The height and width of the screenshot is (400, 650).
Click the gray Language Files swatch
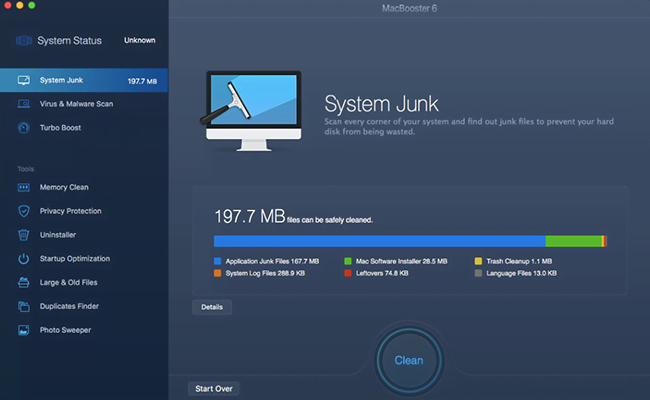pos(478,273)
